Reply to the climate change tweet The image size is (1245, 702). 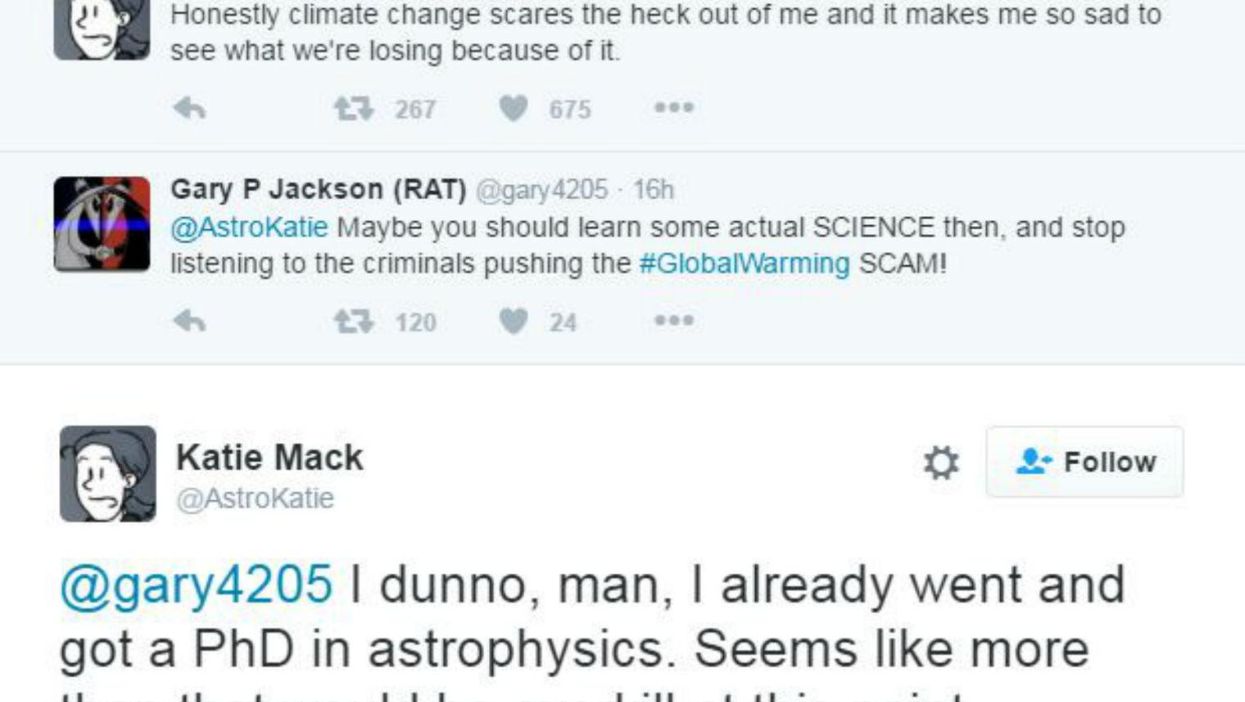[x=189, y=109]
